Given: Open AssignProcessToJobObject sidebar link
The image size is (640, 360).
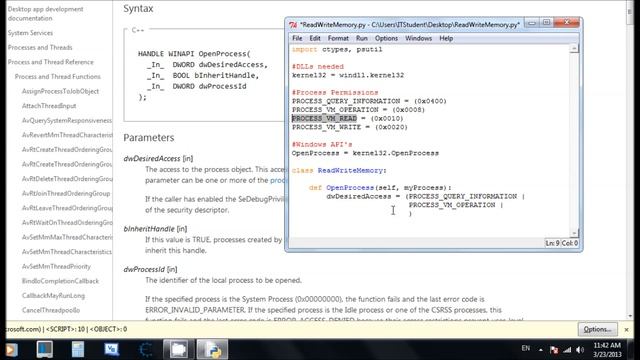Looking at the screenshot, I should (x=60, y=91).
